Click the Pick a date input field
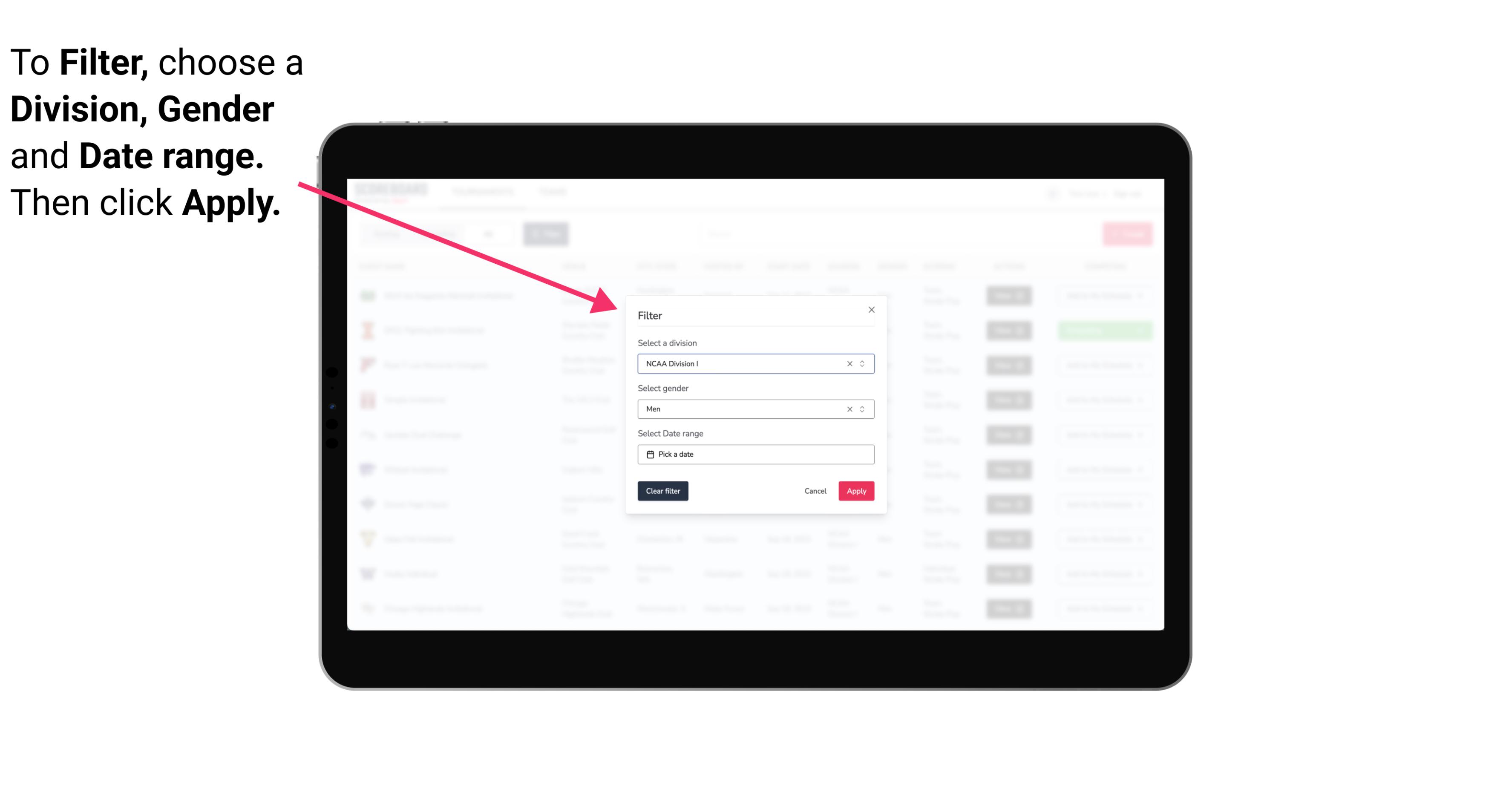Screen dimensions: 1509x812 755,454
